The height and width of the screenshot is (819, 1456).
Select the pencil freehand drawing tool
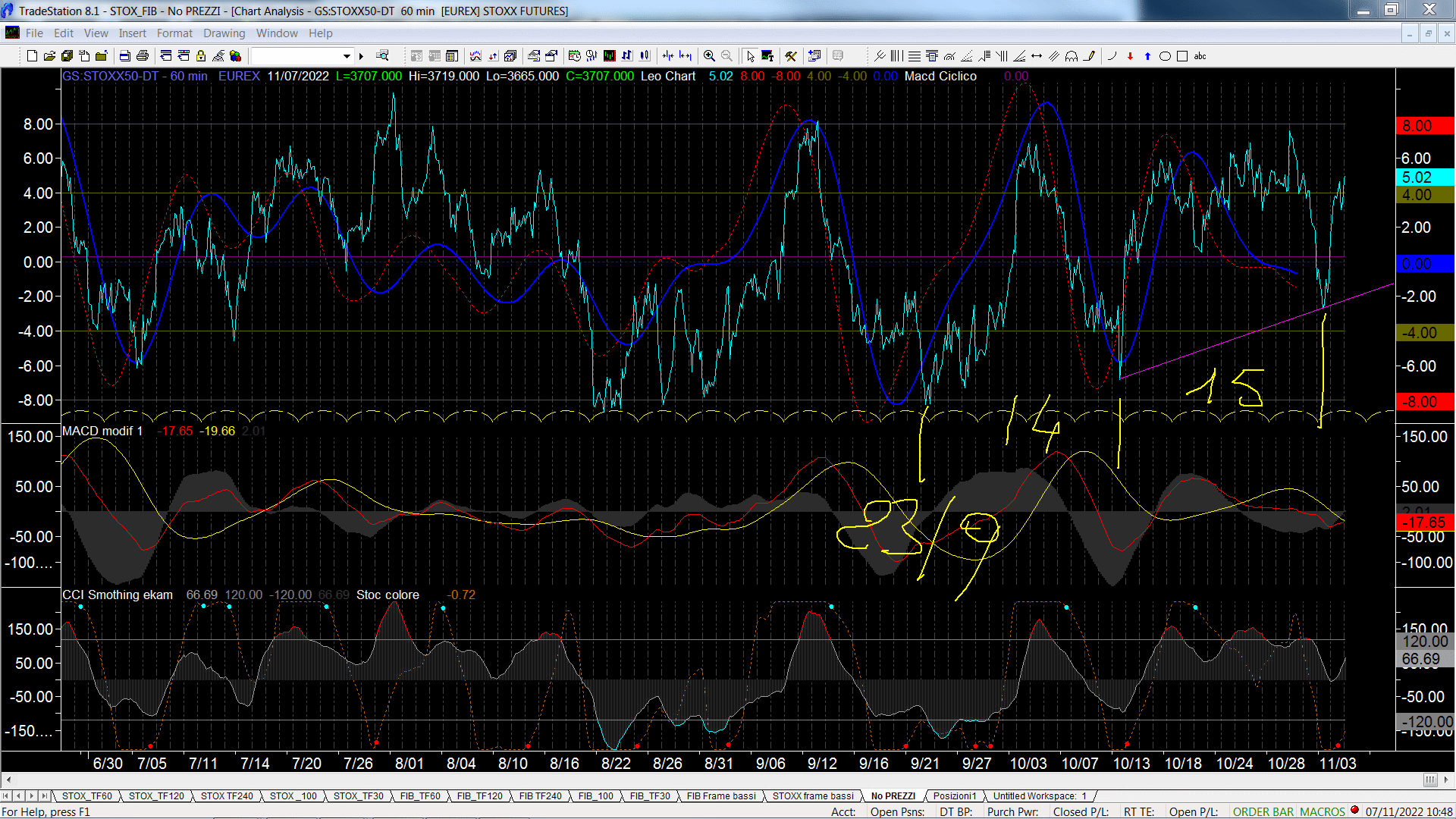1090,56
